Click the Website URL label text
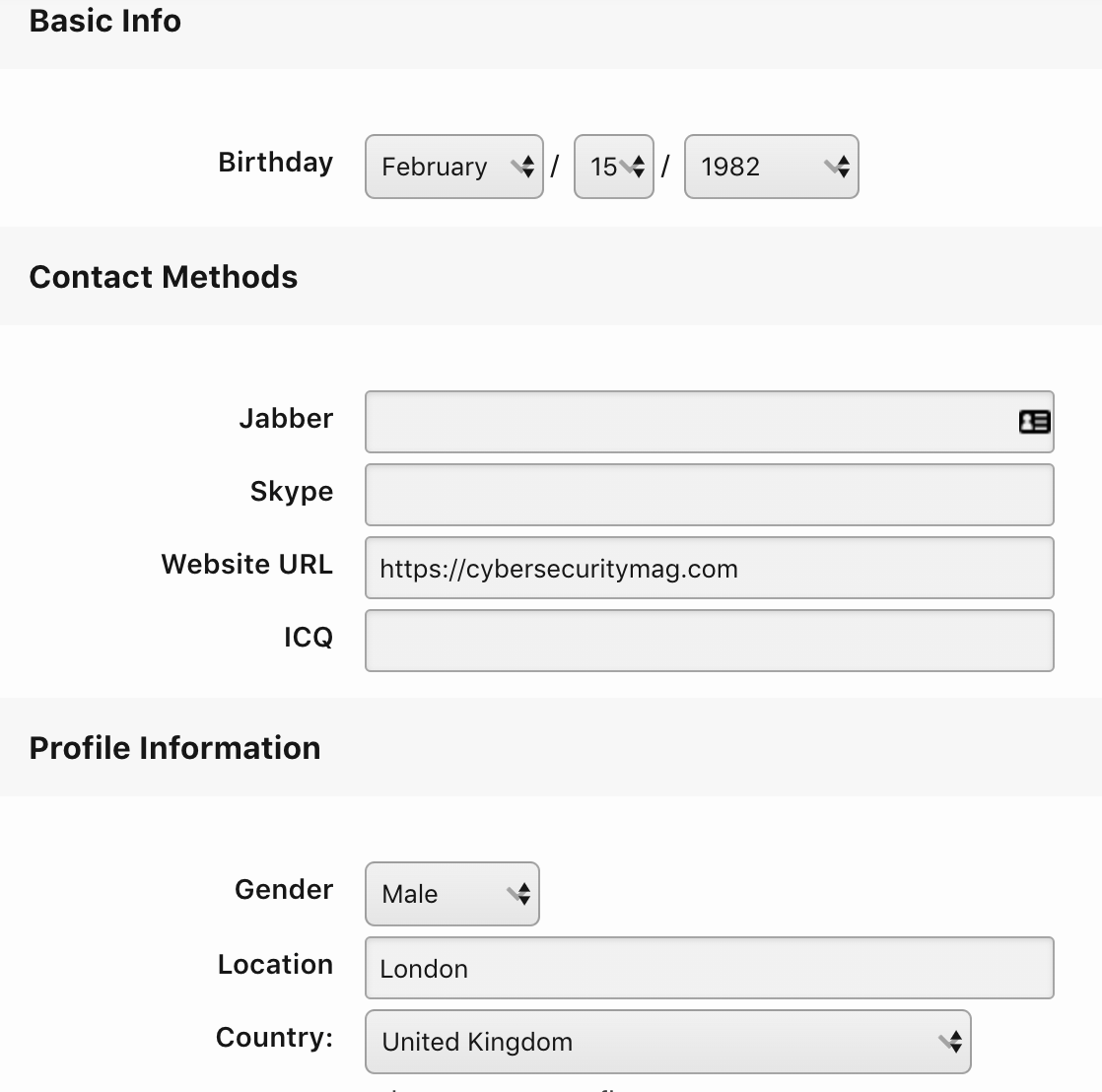Screen dimensions: 1102x1092 click(x=247, y=565)
